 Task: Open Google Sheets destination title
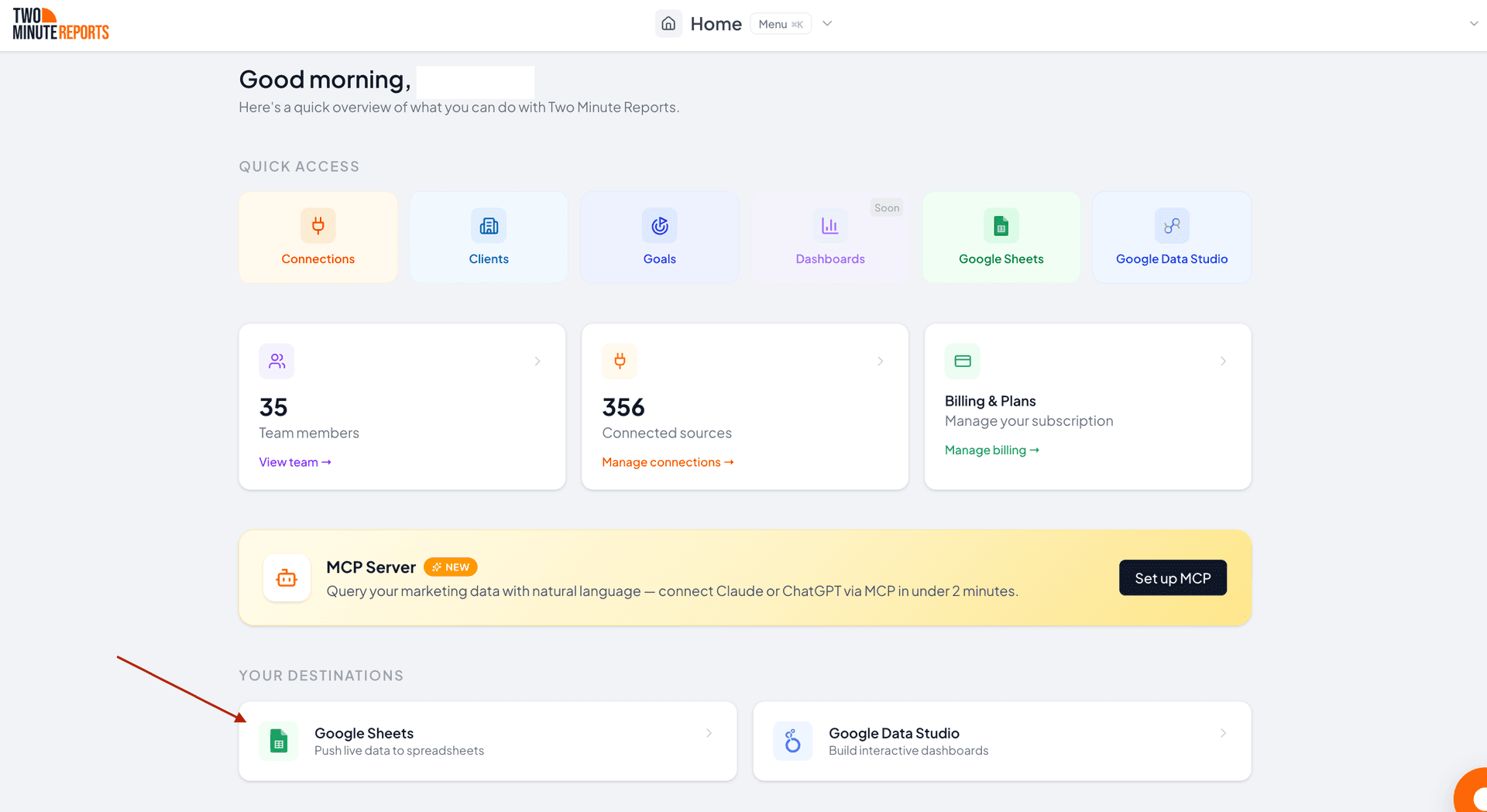364,733
